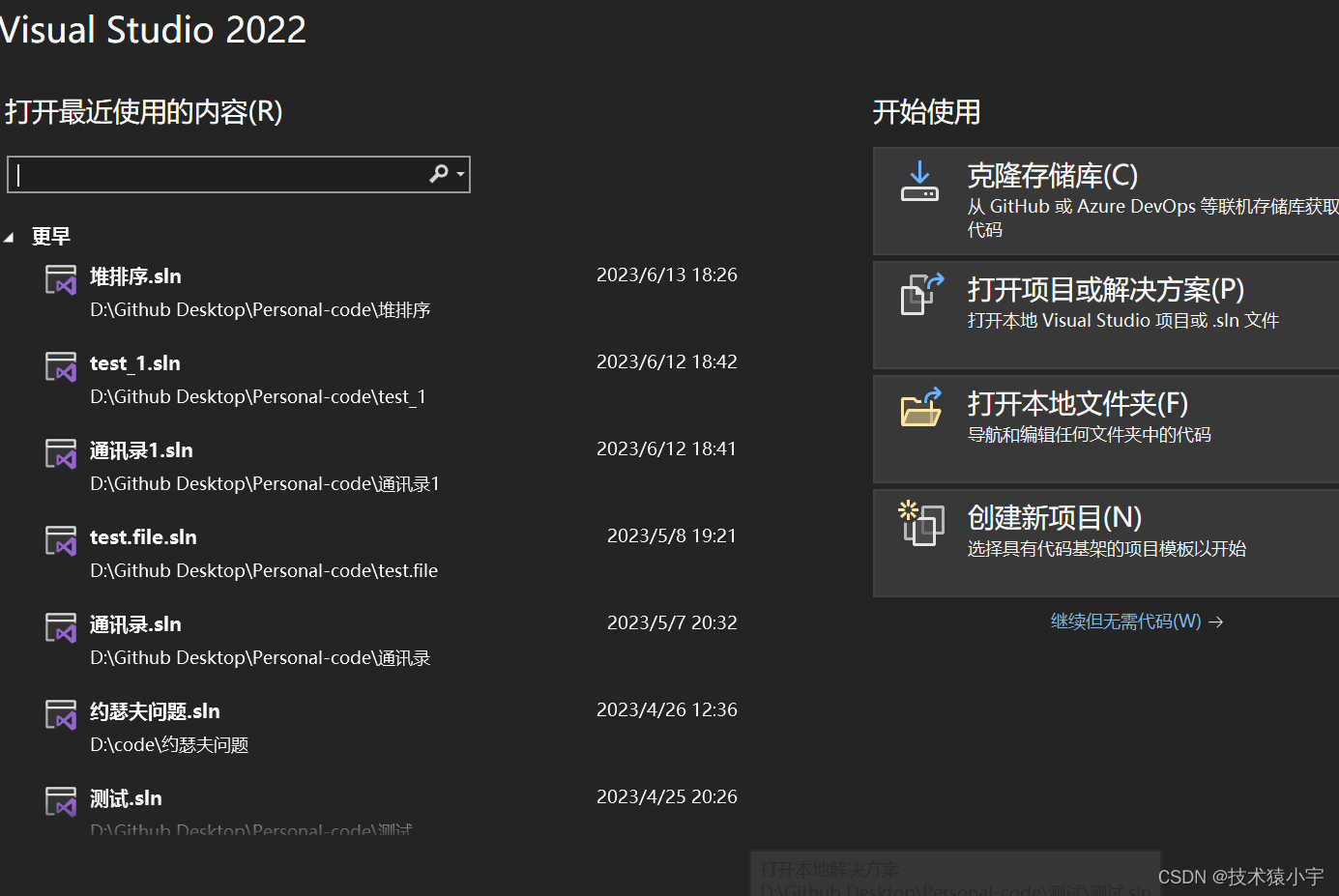Follow the 继续但无需代码(W) link
Image resolution: width=1339 pixels, height=896 pixels.
[1137, 621]
